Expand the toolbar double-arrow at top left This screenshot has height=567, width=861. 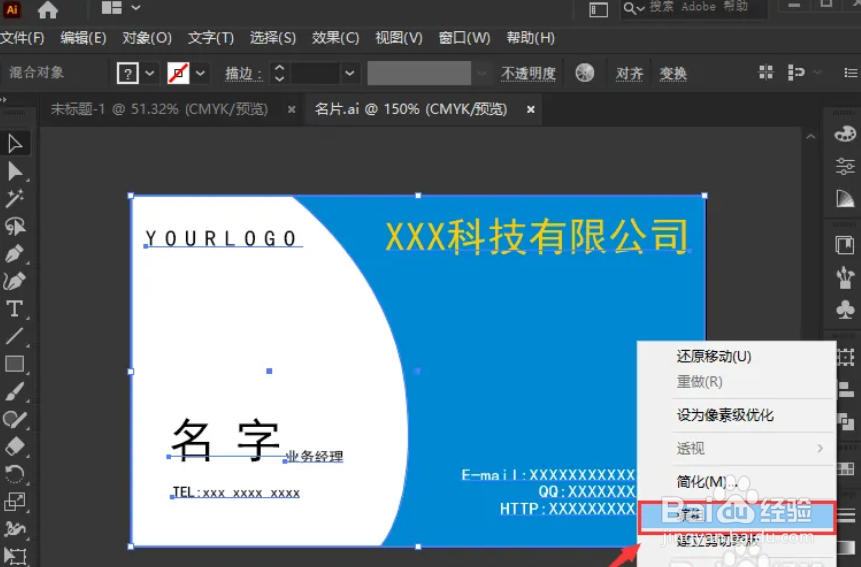4,100
